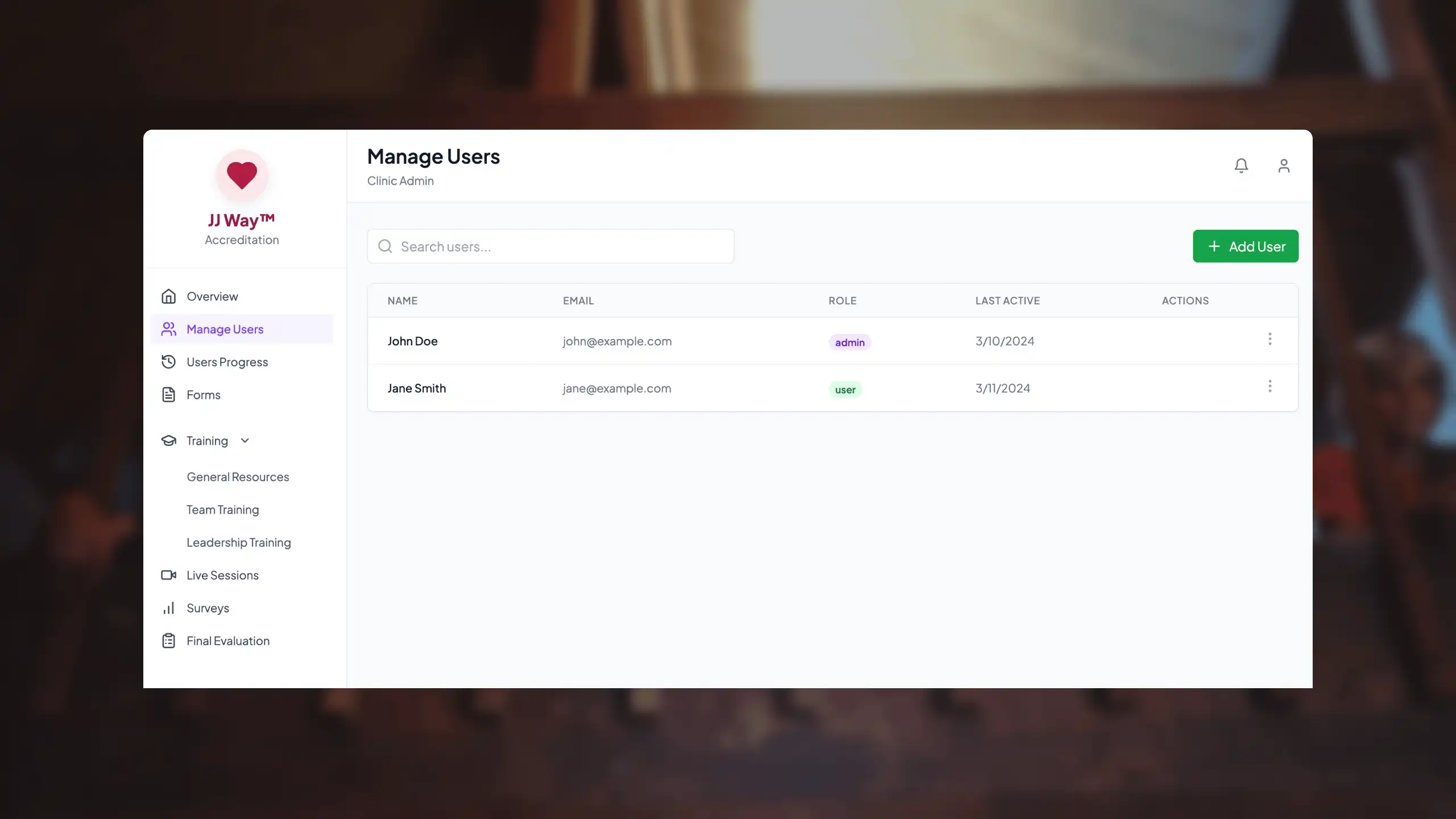Viewport: 1456px width, 819px height.
Task: Open the notifications bell
Action: click(x=1241, y=166)
